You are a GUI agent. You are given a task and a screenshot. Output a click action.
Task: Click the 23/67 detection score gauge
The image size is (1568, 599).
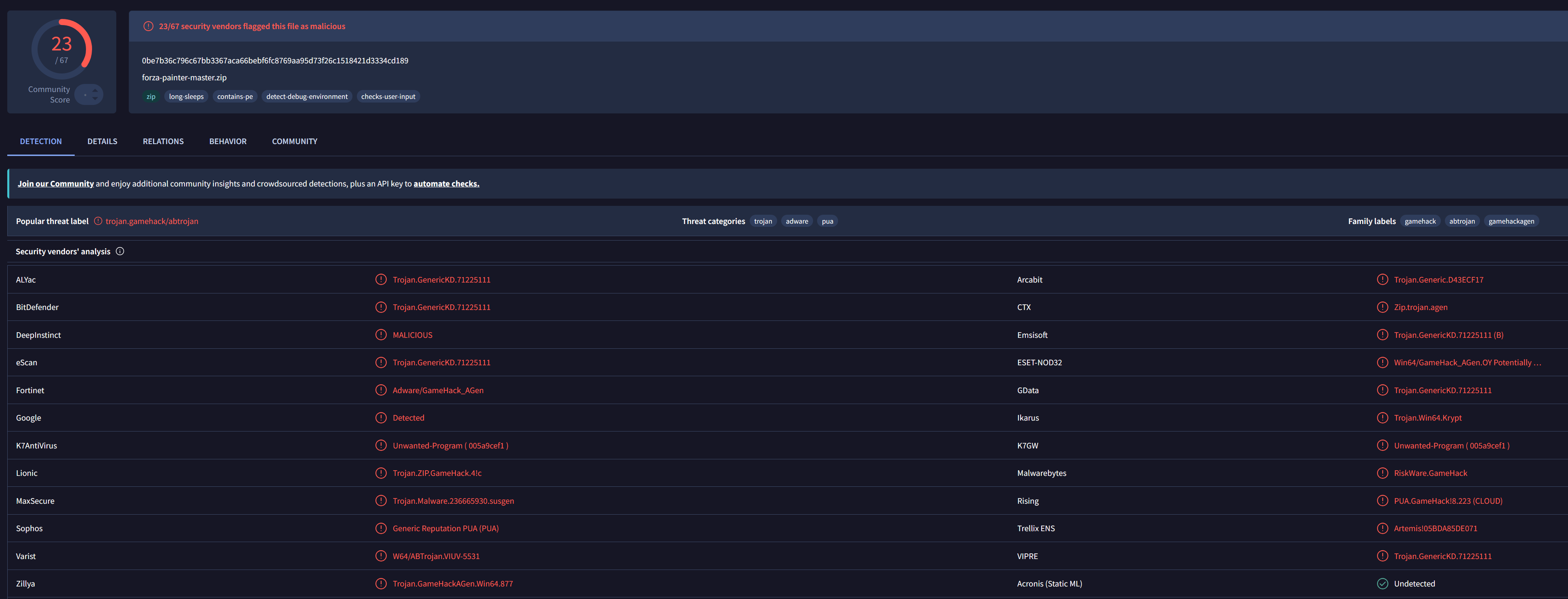tap(61, 49)
